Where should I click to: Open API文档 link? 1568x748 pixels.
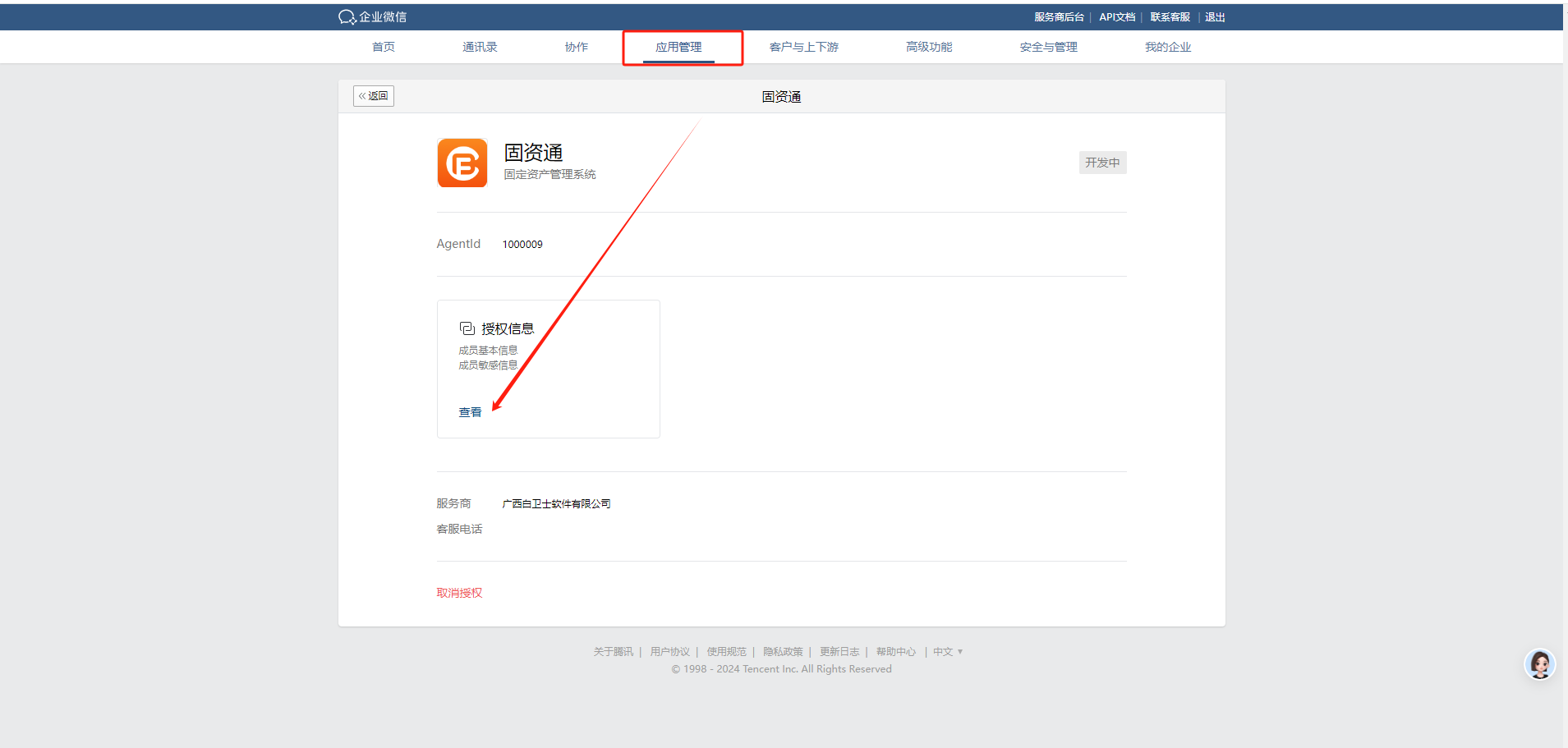tap(1117, 17)
